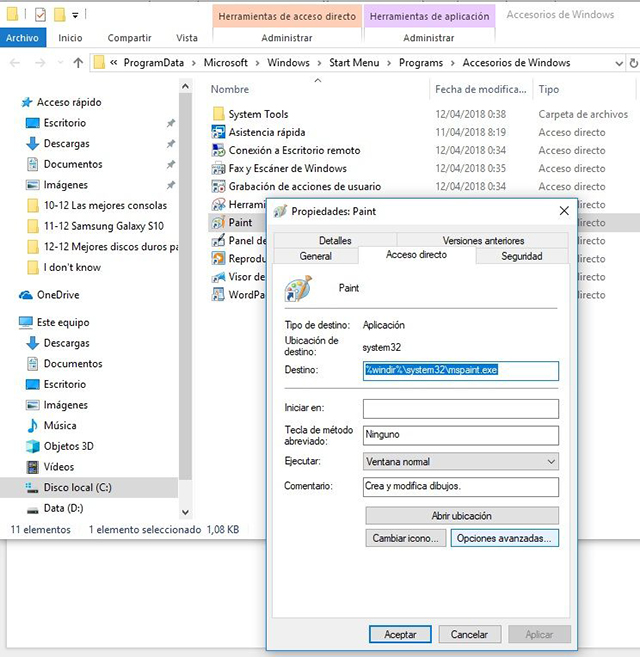Click the Comentario input field
Viewport: 640px width, 657px height.
[x=461, y=486]
